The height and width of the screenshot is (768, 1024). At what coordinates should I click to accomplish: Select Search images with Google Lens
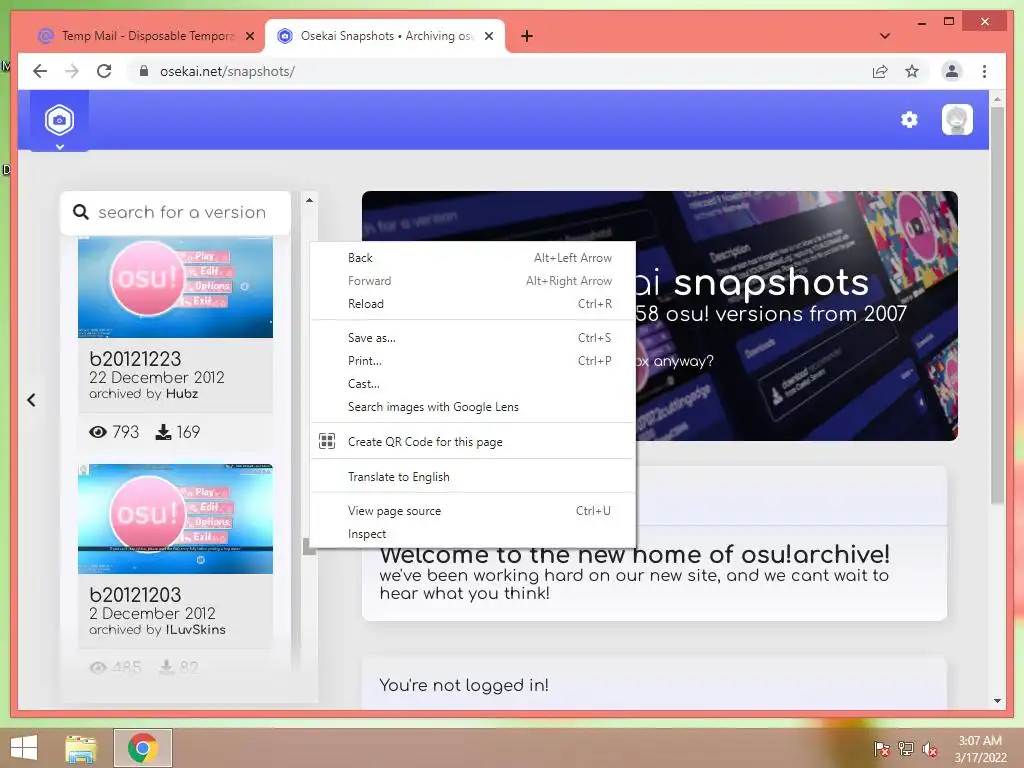472,407
